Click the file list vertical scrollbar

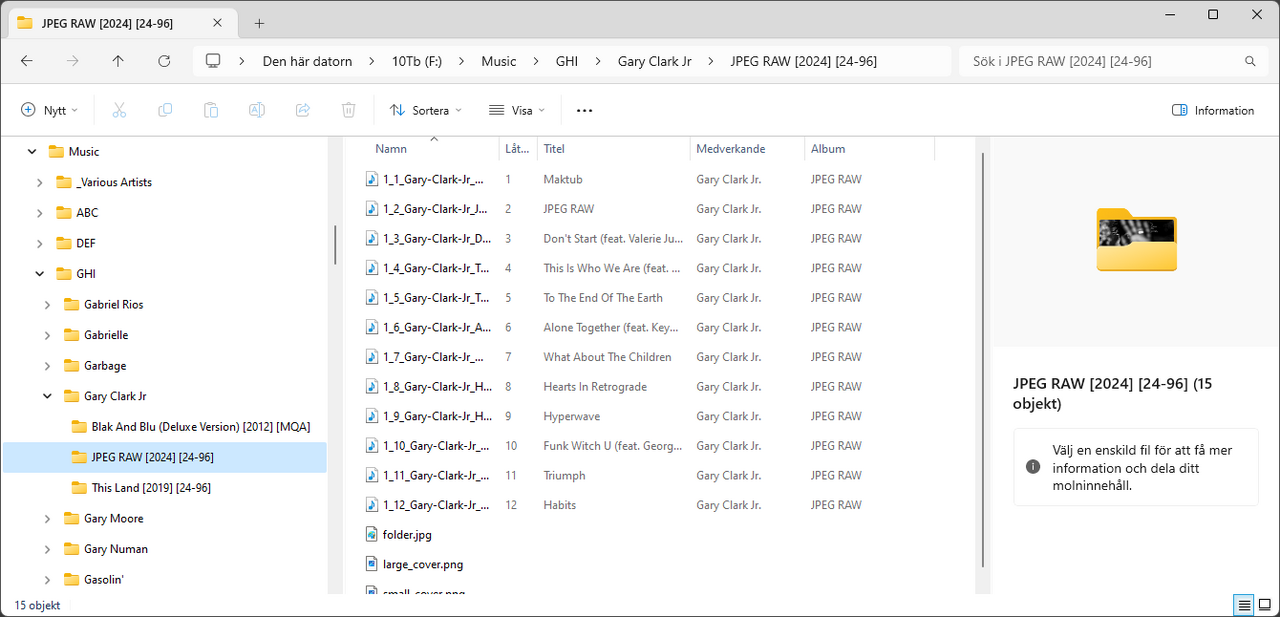coord(984,358)
